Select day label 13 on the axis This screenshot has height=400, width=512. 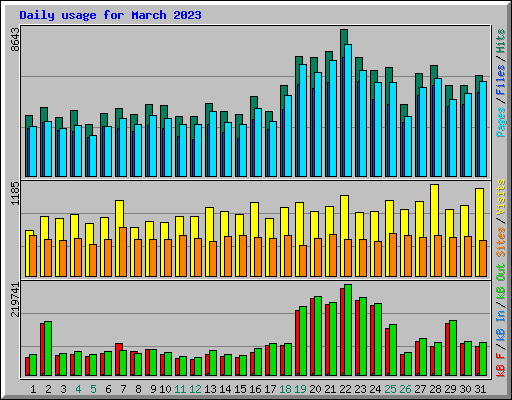click(210, 389)
